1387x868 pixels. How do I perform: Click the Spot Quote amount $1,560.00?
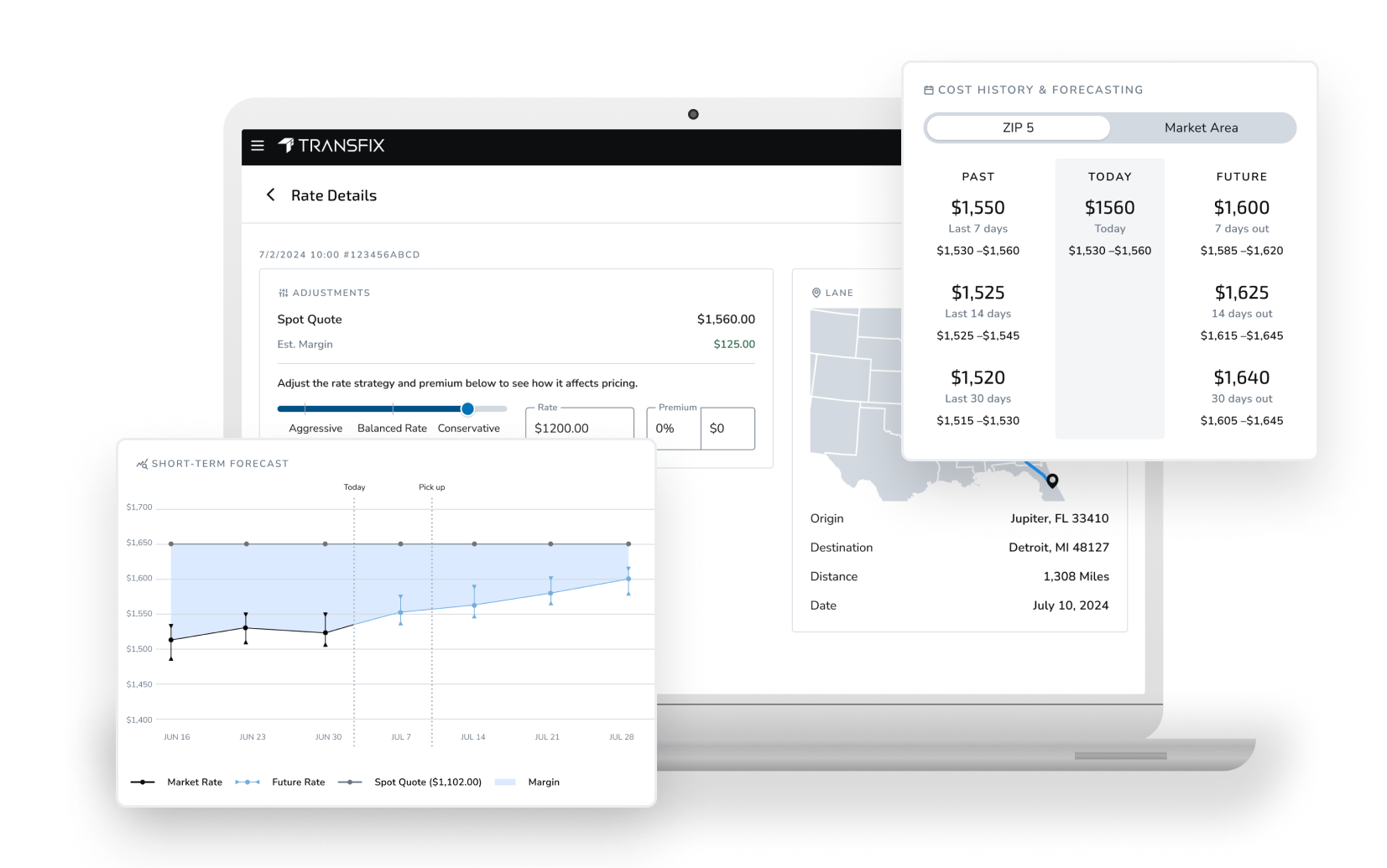coord(726,319)
